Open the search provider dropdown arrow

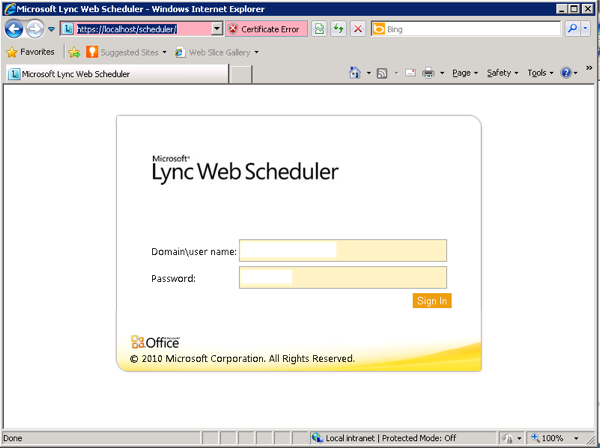585,29
